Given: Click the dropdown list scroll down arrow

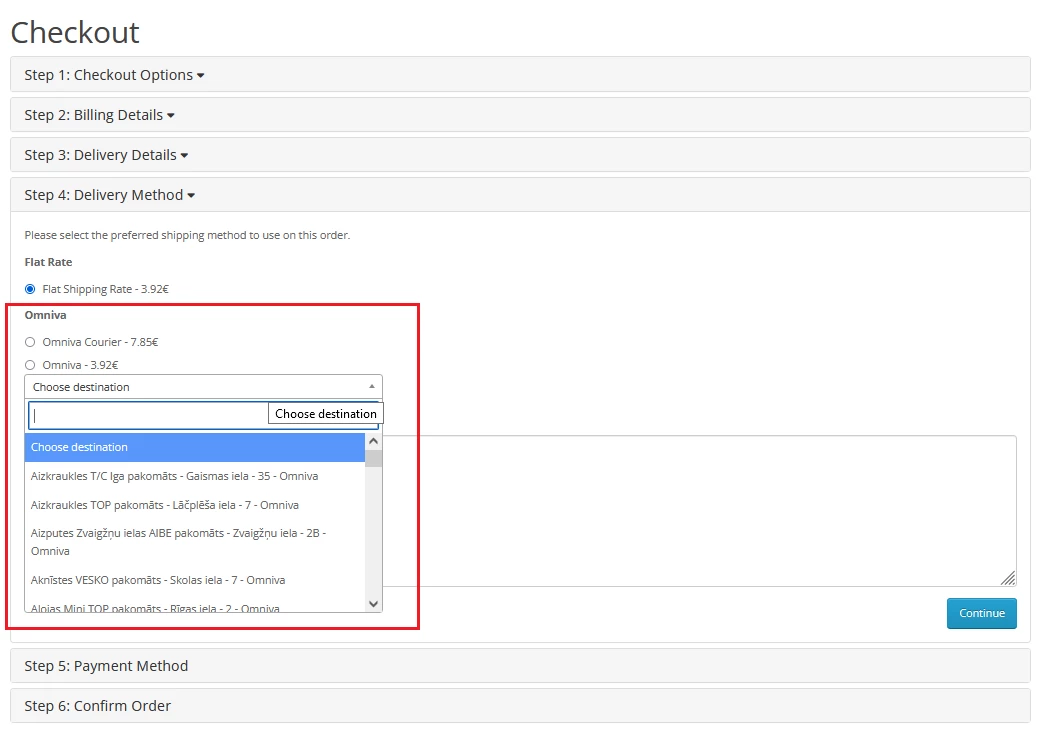Looking at the screenshot, I should click(374, 603).
